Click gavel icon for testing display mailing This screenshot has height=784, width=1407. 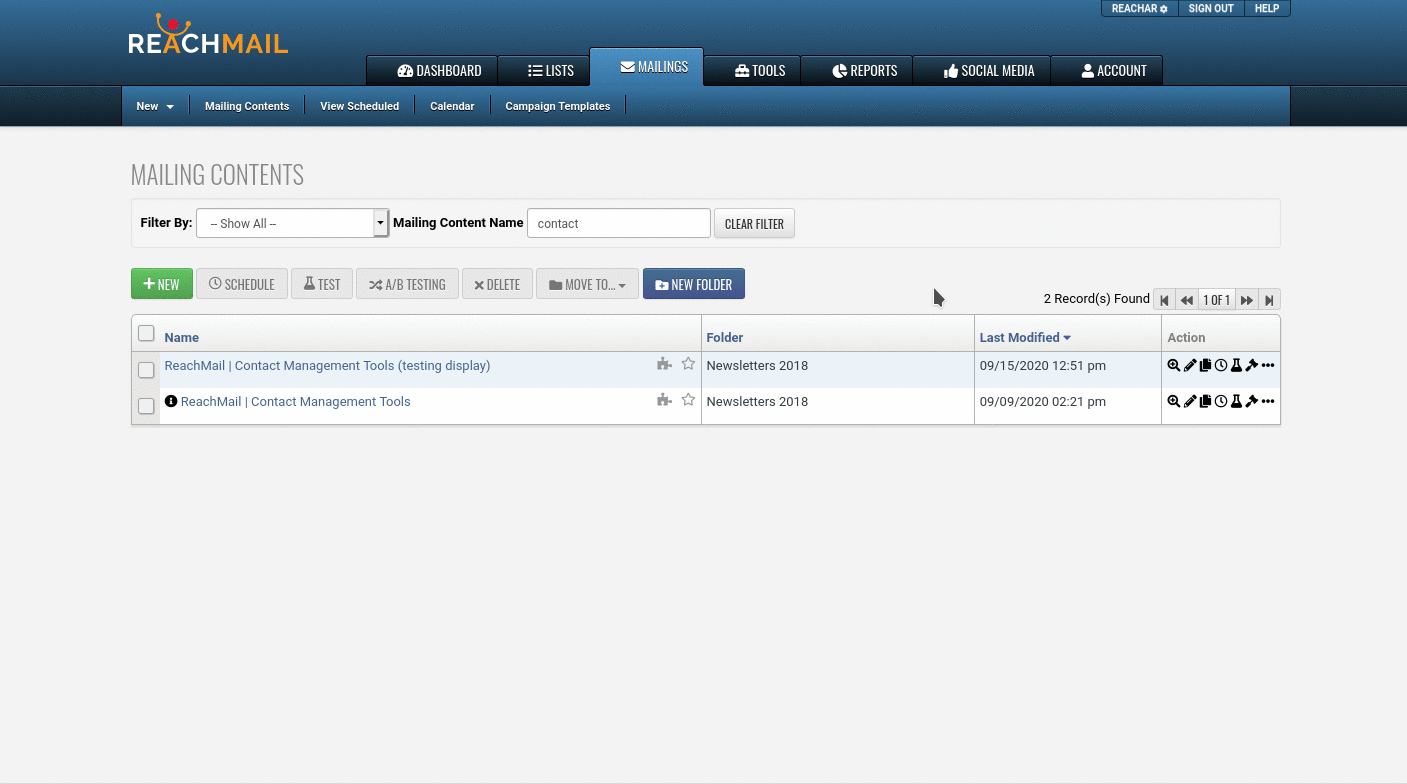point(1251,366)
